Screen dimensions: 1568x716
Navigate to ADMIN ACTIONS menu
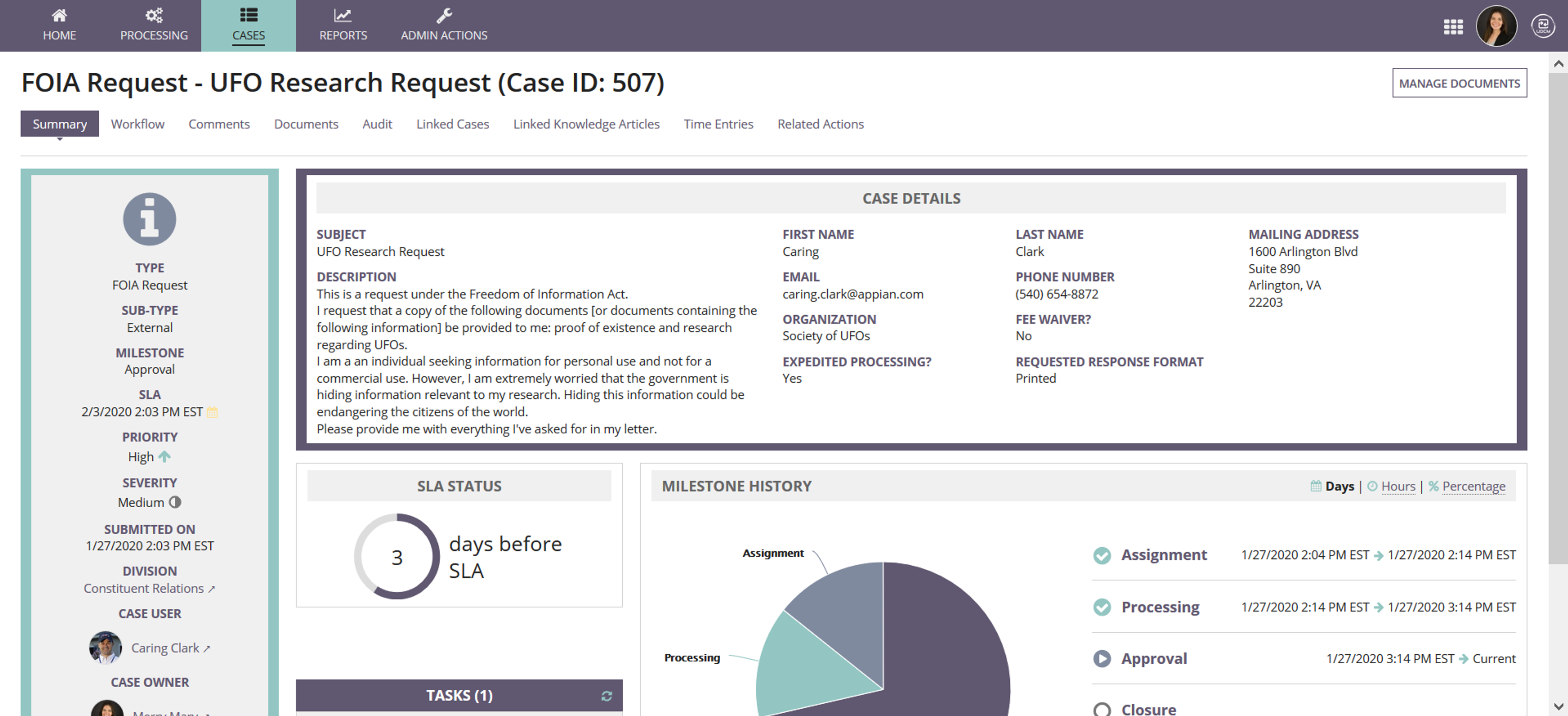(444, 26)
